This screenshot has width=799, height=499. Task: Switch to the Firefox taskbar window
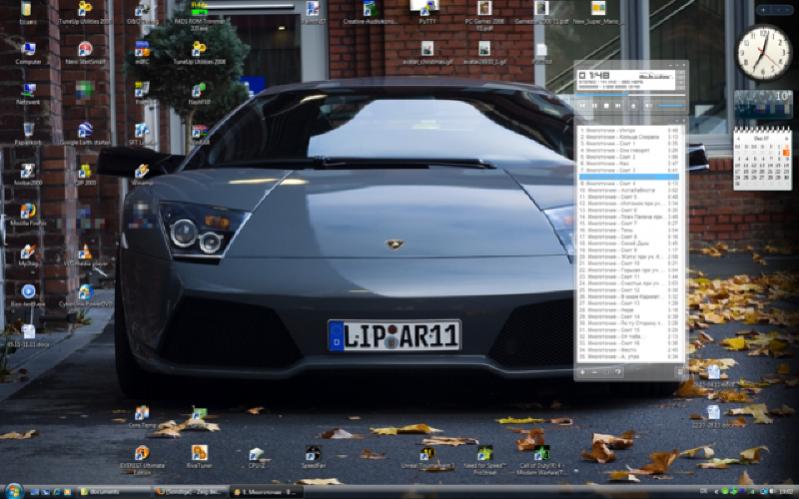point(190,492)
